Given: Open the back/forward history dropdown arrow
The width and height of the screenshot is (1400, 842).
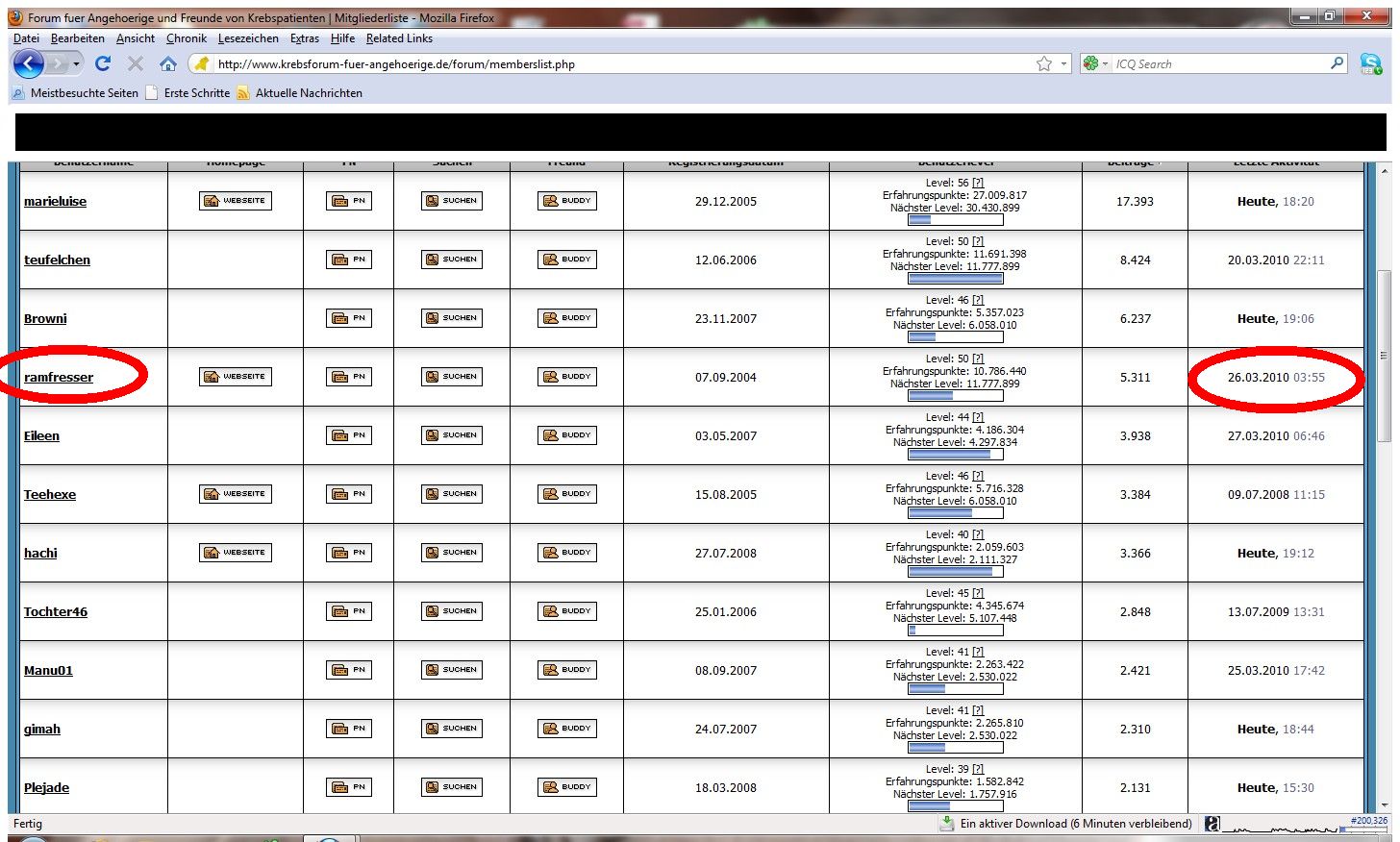Looking at the screenshot, I should click(77, 64).
